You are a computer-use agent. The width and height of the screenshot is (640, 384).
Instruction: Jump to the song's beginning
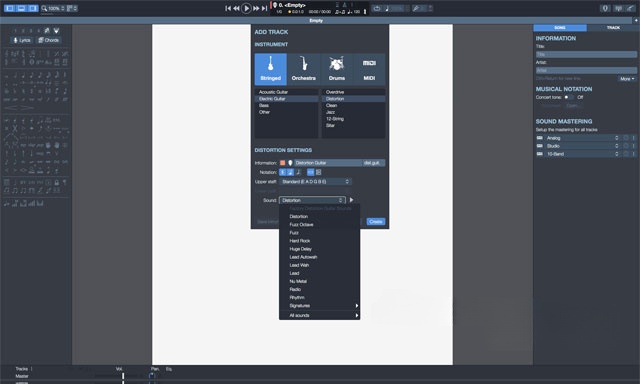(228, 8)
